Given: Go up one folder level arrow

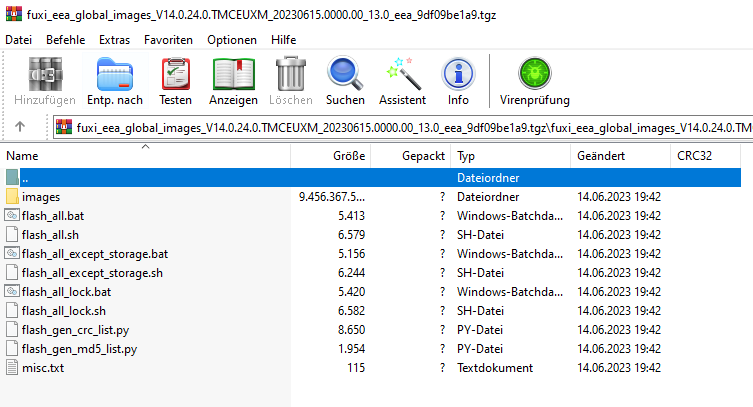Looking at the screenshot, I should [x=20, y=127].
